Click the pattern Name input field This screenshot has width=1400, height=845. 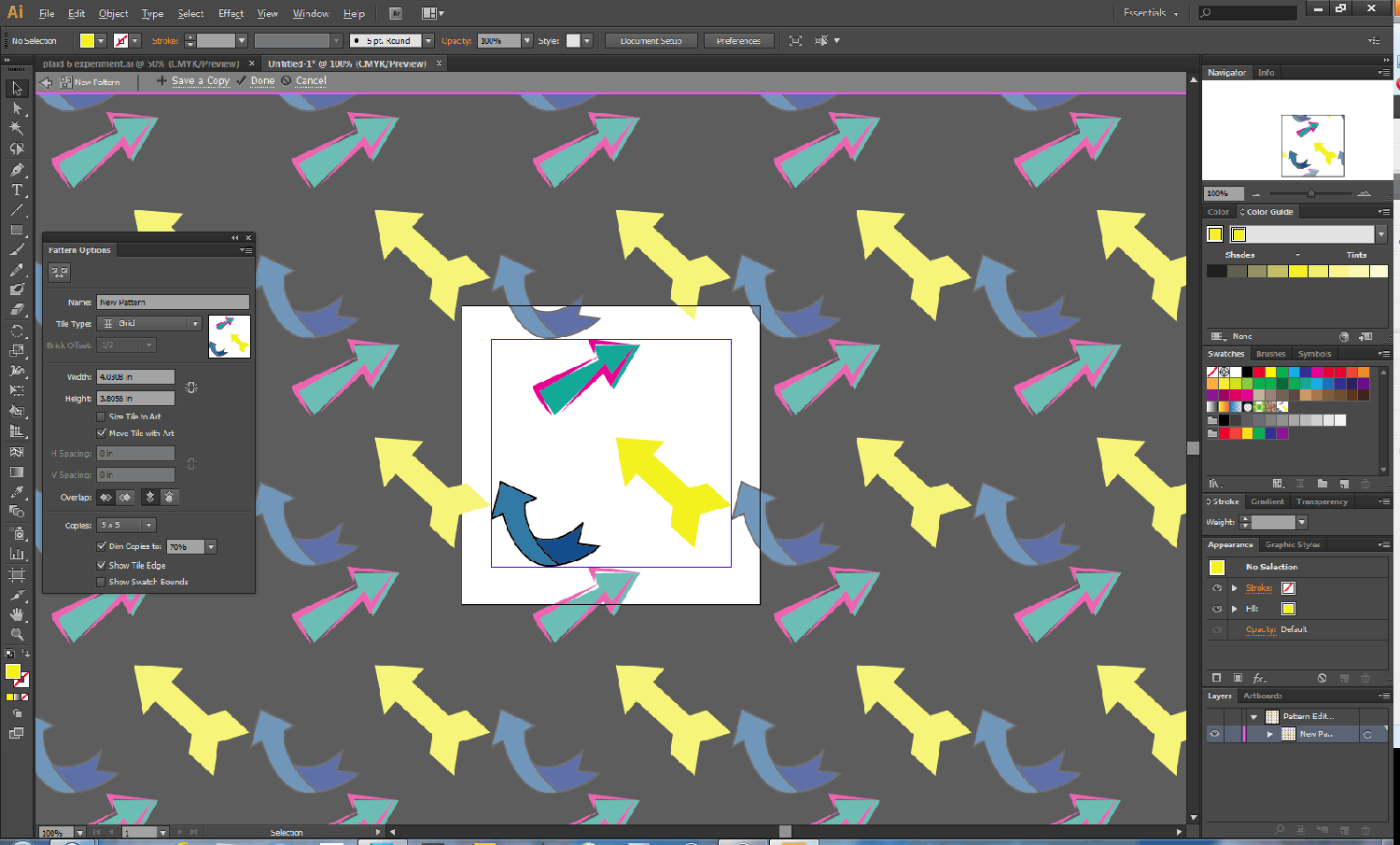[173, 303]
